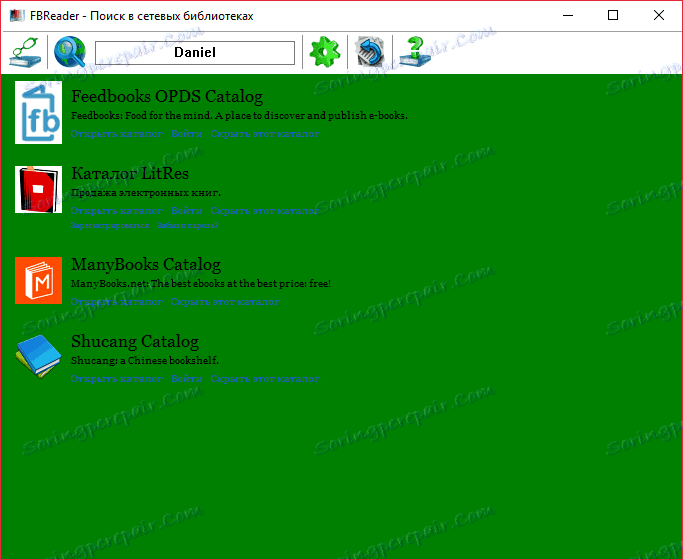
Task: Click the FBReader app icon in title bar
Action: pyautogui.click(x=17, y=16)
